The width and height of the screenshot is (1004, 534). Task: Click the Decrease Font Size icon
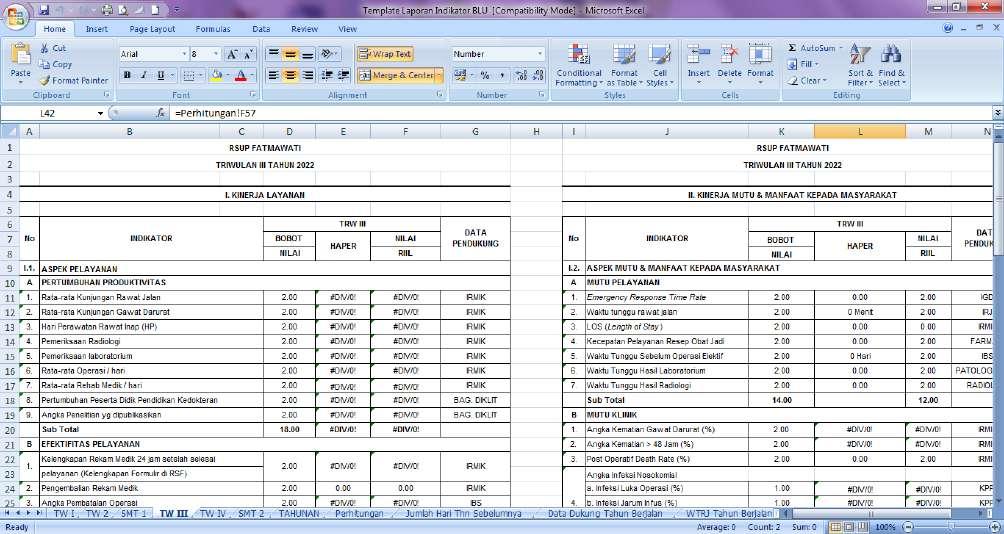pos(249,54)
